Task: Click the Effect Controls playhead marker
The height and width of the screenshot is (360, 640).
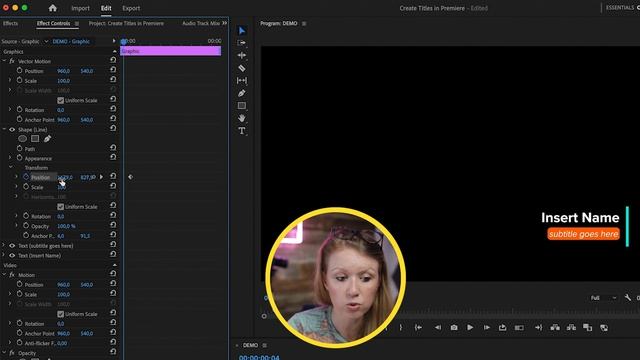Action: 124,41
